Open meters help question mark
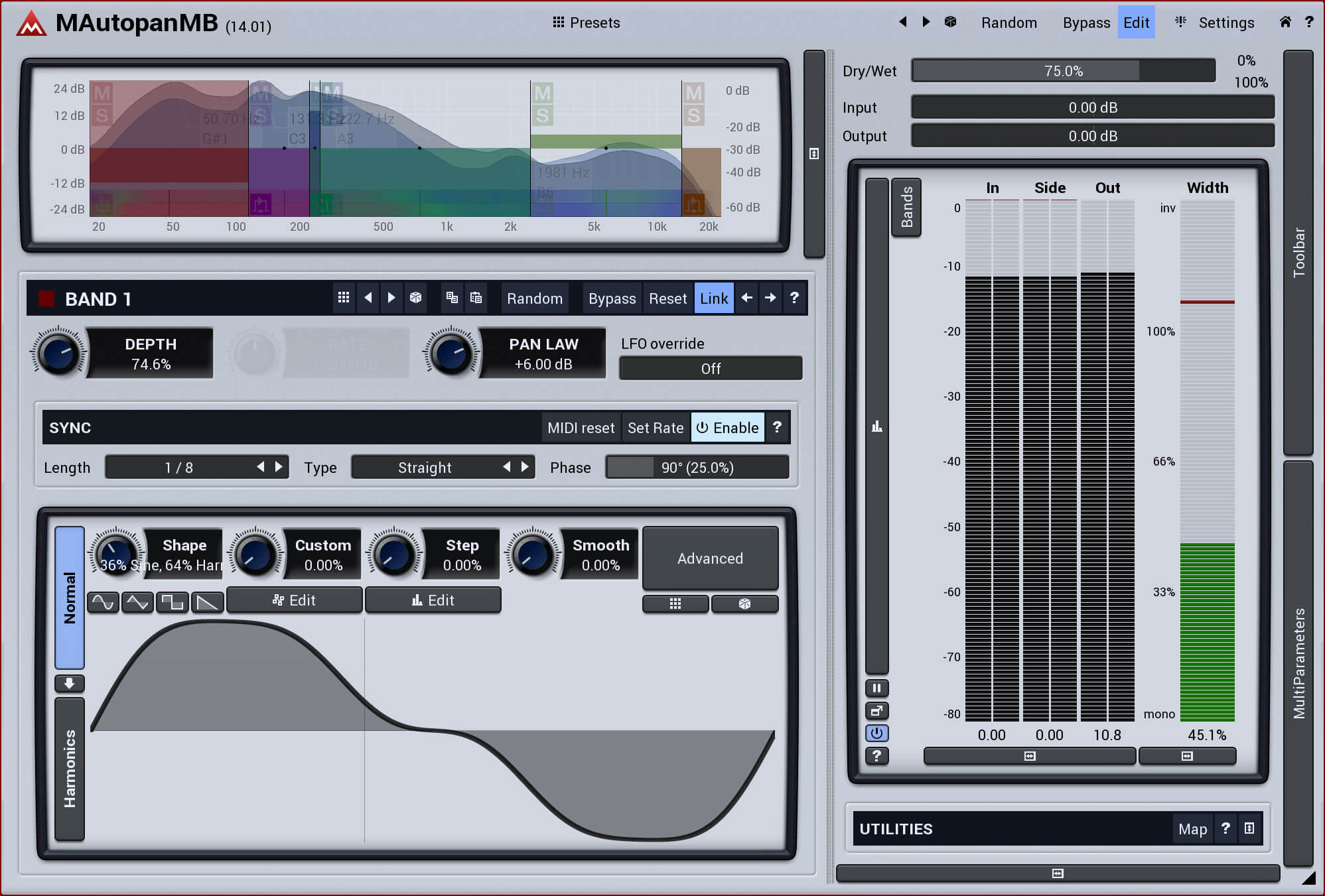Screen dimensions: 1325x896 [x=876, y=755]
